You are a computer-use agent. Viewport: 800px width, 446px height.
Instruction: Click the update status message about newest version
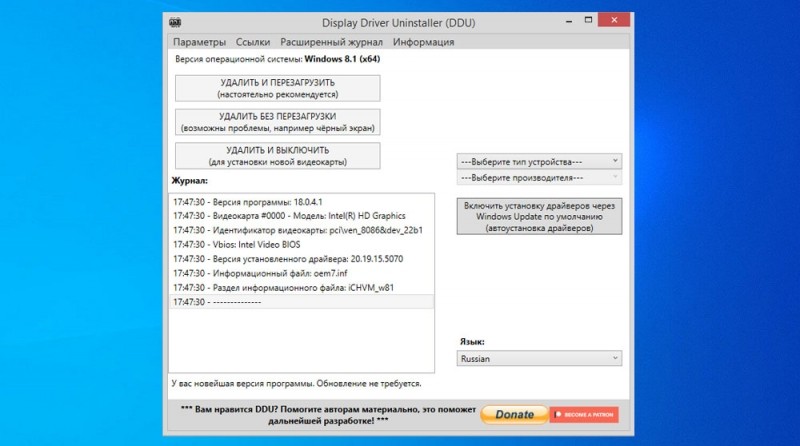pyautogui.click(x=296, y=383)
